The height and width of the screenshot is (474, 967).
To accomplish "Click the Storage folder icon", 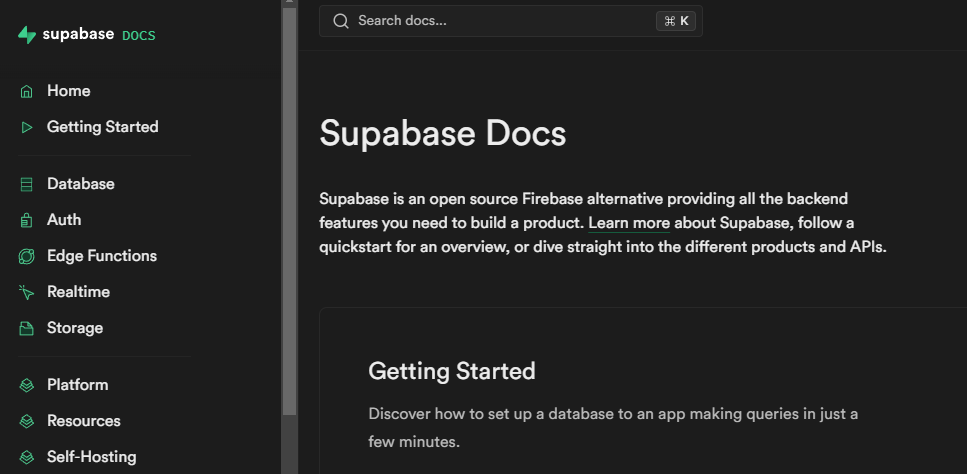I will pos(26,328).
